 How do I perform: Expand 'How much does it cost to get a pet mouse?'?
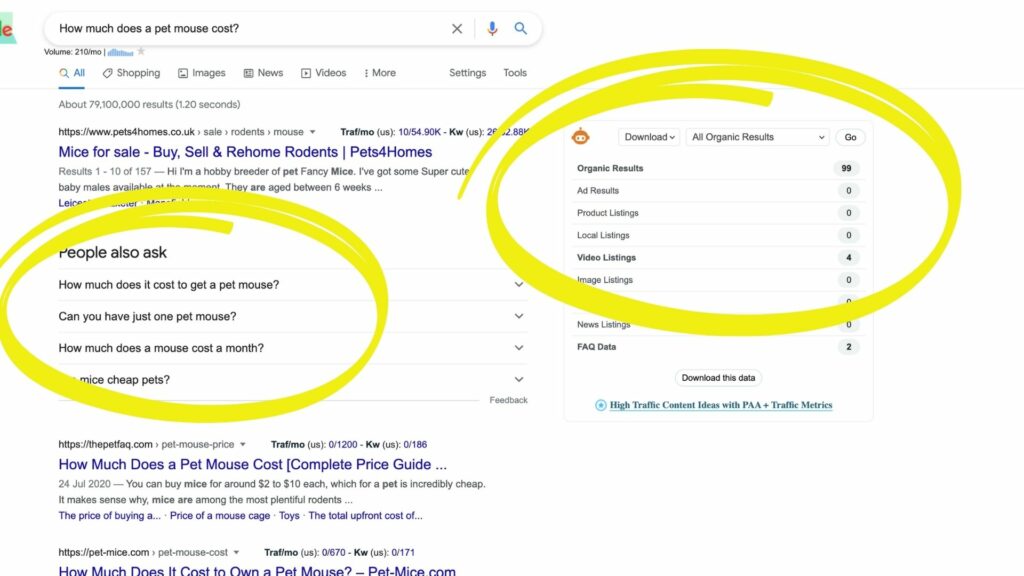(x=291, y=285)
